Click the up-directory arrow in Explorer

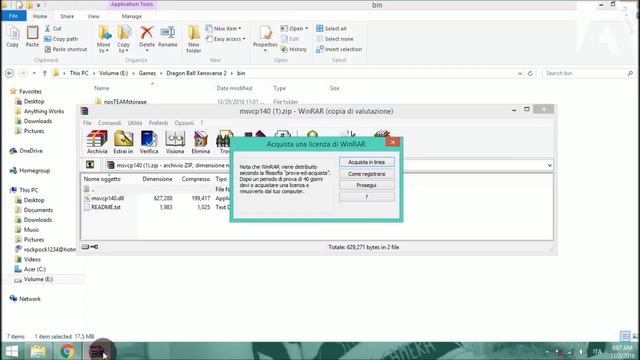pos(44,73)
